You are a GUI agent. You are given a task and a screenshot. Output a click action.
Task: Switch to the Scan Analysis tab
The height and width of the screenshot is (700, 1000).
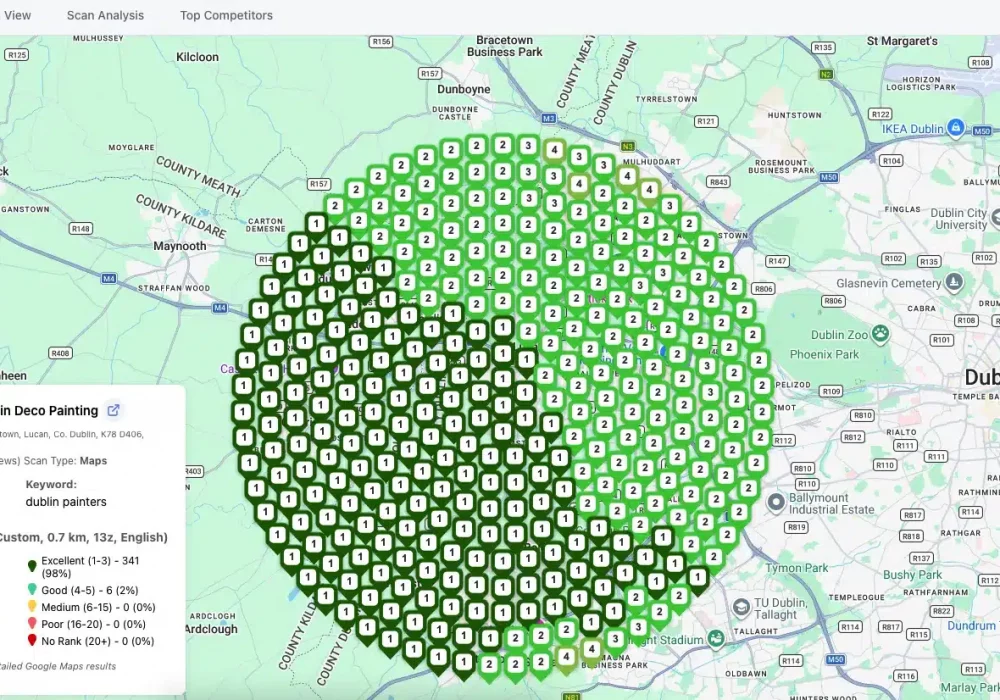[x=104, y=15]
